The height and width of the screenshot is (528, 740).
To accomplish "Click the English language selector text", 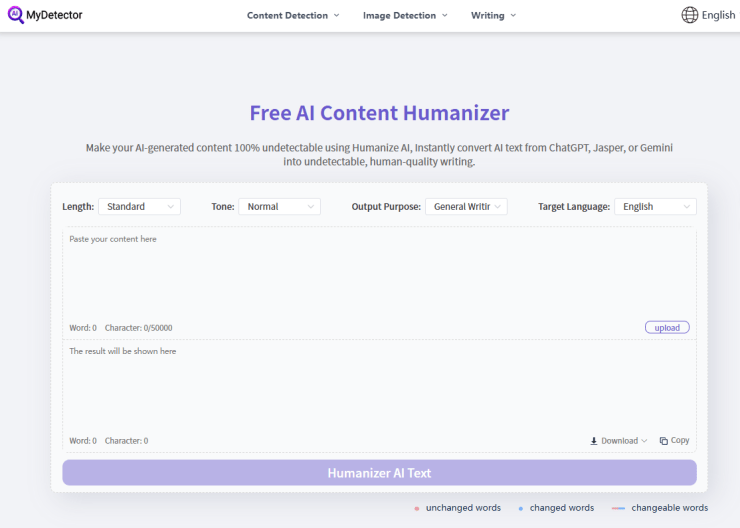I will coord(718,15).
